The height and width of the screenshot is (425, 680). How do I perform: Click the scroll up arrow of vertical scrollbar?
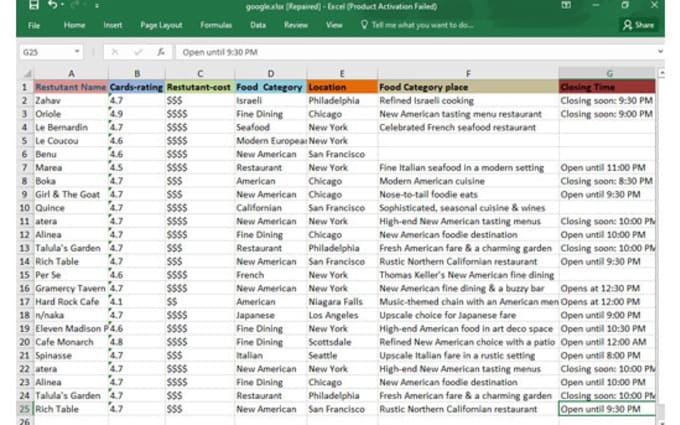click(661, 73)
